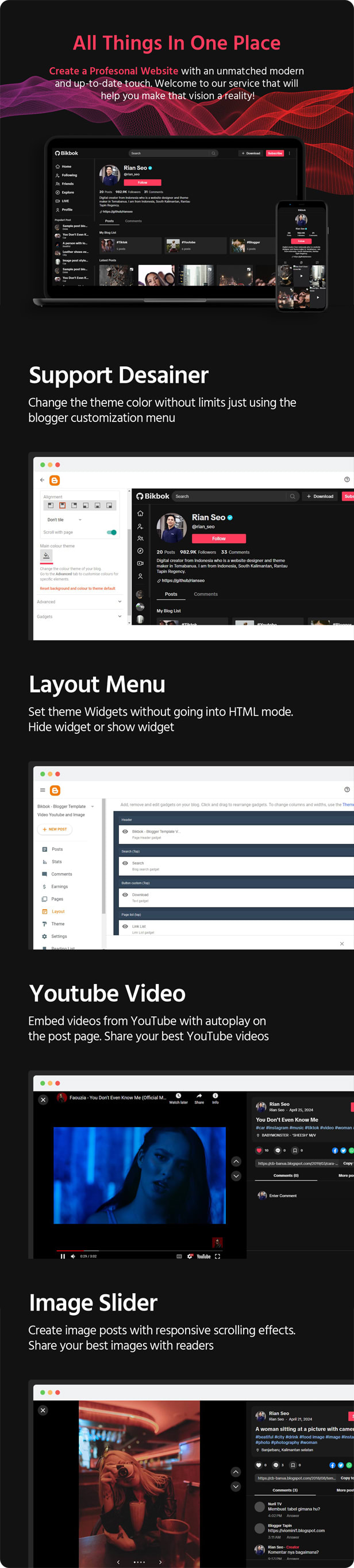The height and width of the screenshot is (1568, 354).
Task: Click hamburger menu in Blogger layout window
Action: click(43, 790)
